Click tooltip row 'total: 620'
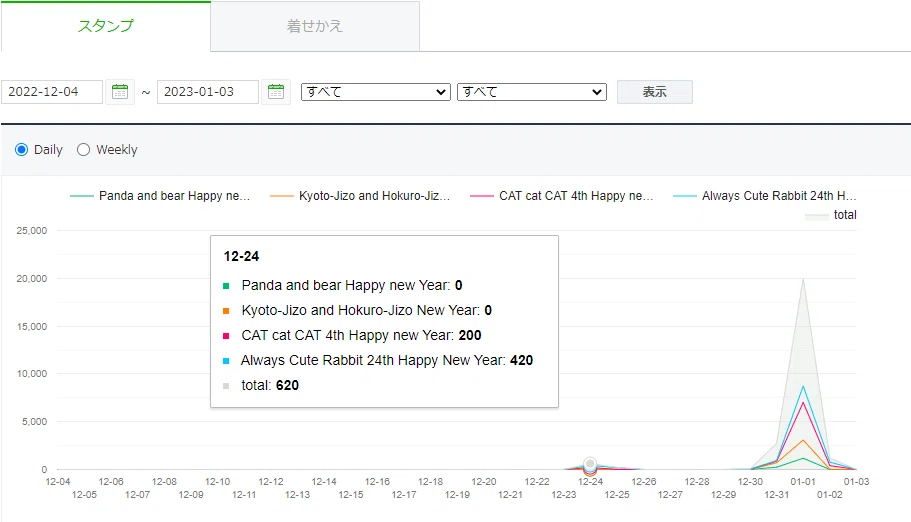Screen dimensions: 911x522 coord(261,385)
